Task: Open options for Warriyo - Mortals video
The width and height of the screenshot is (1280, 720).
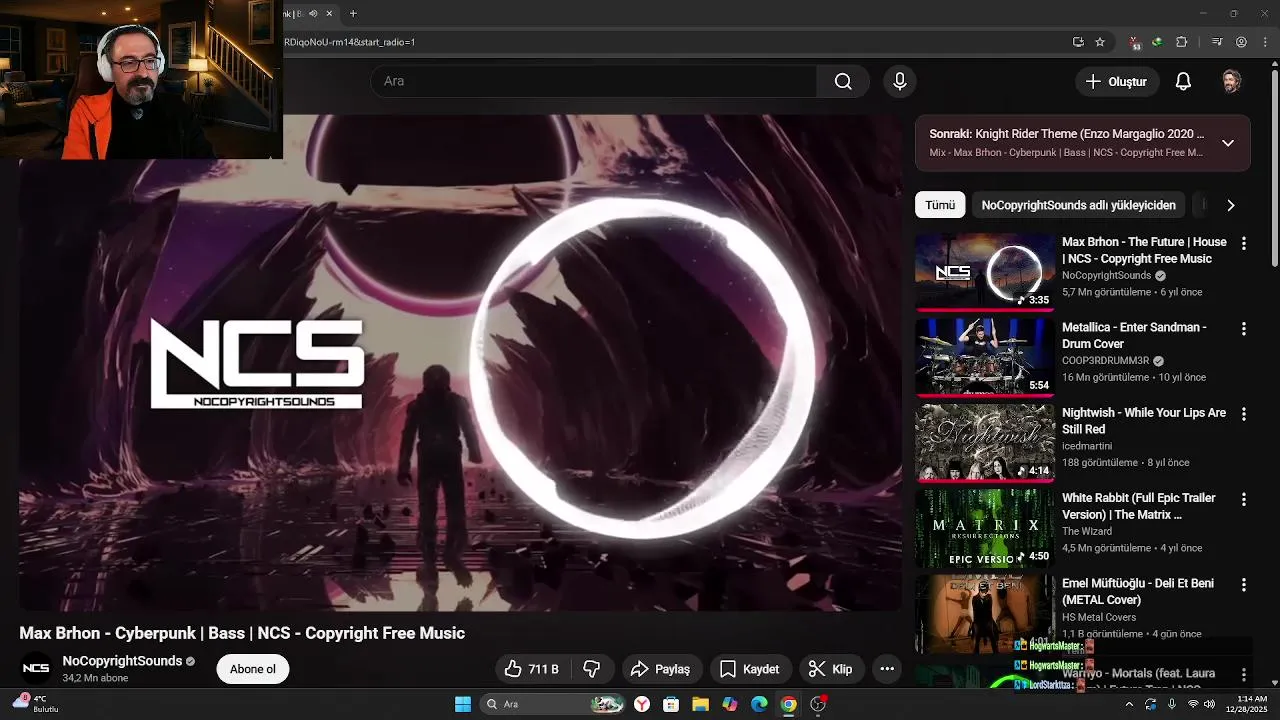Action: point(1244,675)
